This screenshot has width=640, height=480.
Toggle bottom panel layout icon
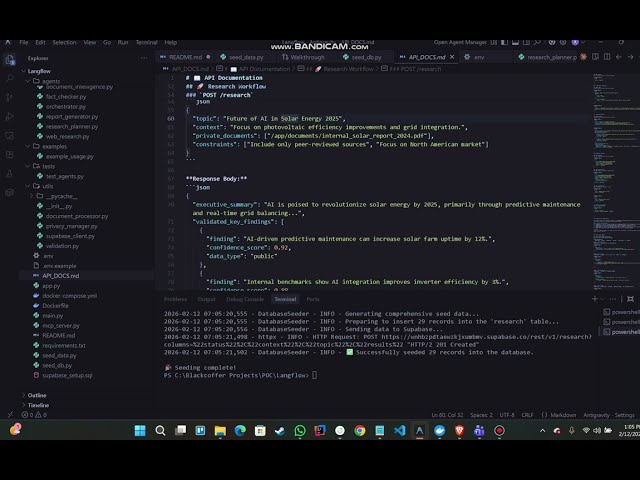[x=516, y=42]
